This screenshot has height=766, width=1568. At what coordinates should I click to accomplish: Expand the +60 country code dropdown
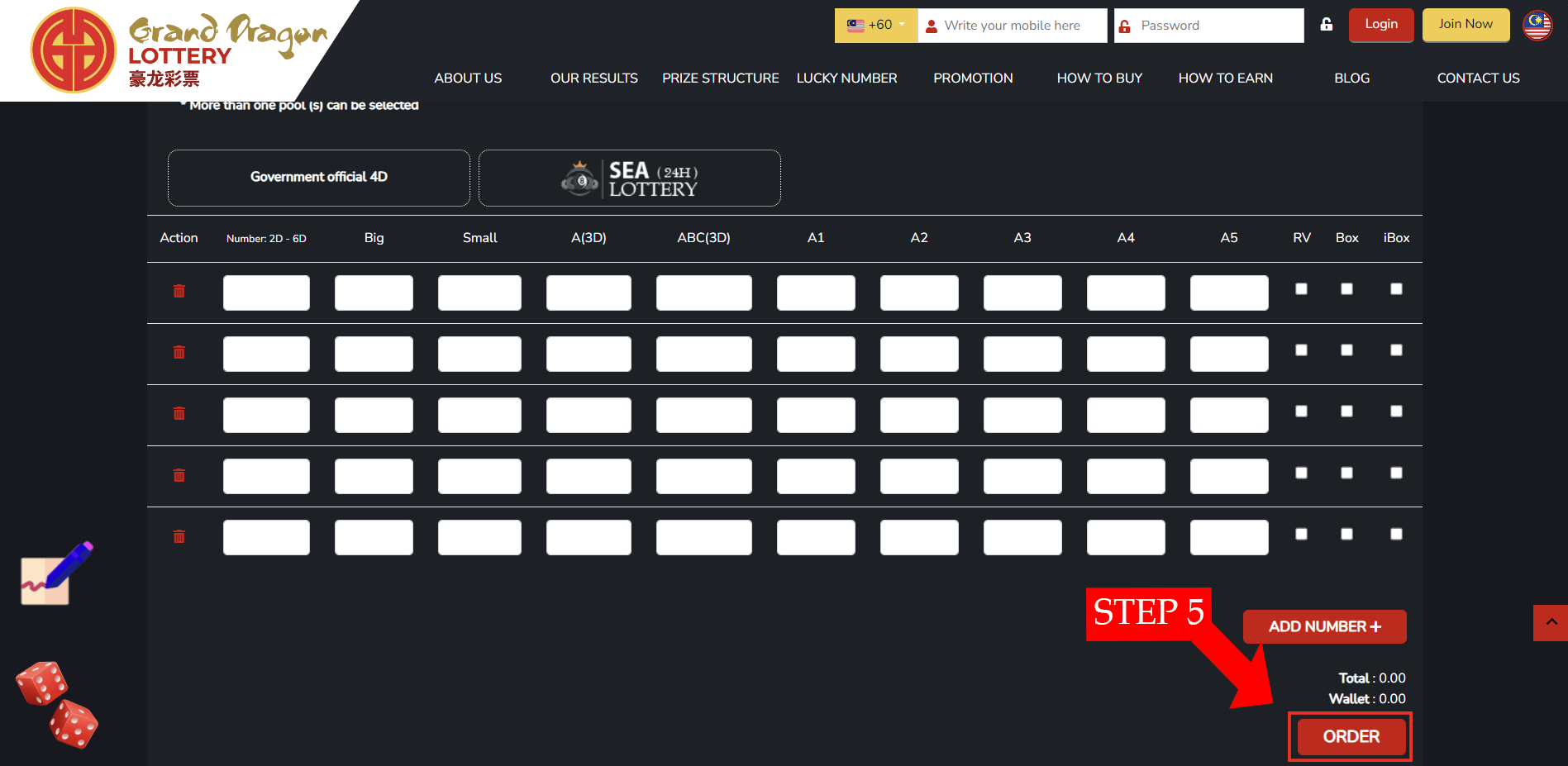(x=875, y=26)
